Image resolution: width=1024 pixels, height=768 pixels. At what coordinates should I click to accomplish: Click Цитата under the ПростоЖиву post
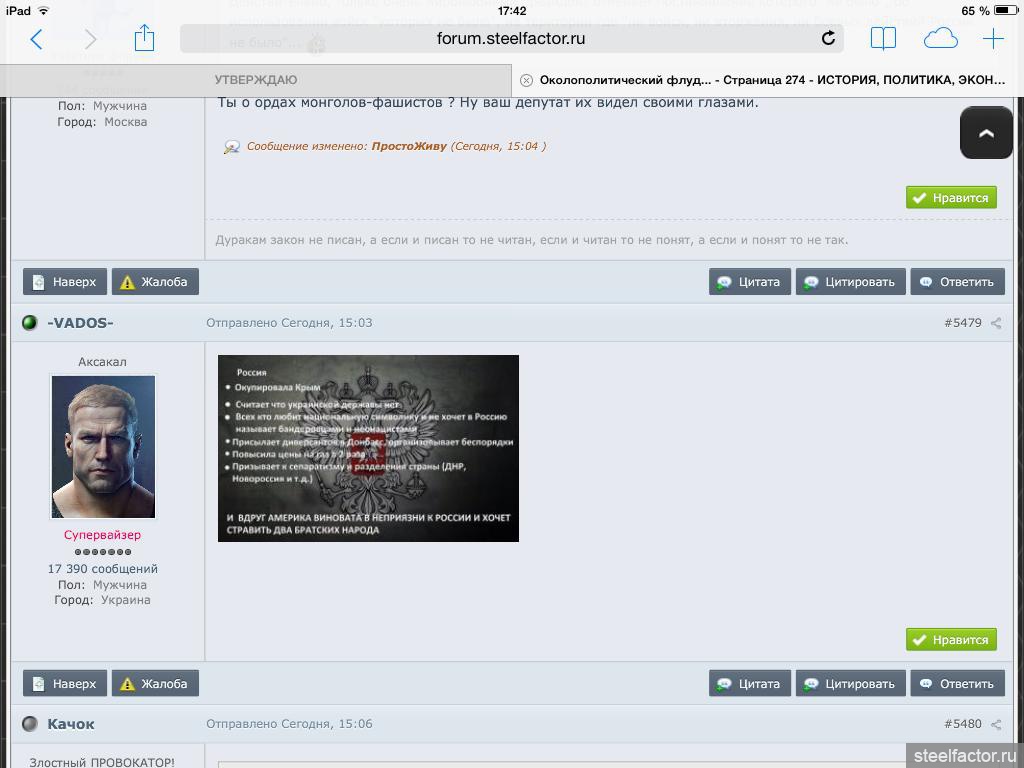tap(750, 281)
